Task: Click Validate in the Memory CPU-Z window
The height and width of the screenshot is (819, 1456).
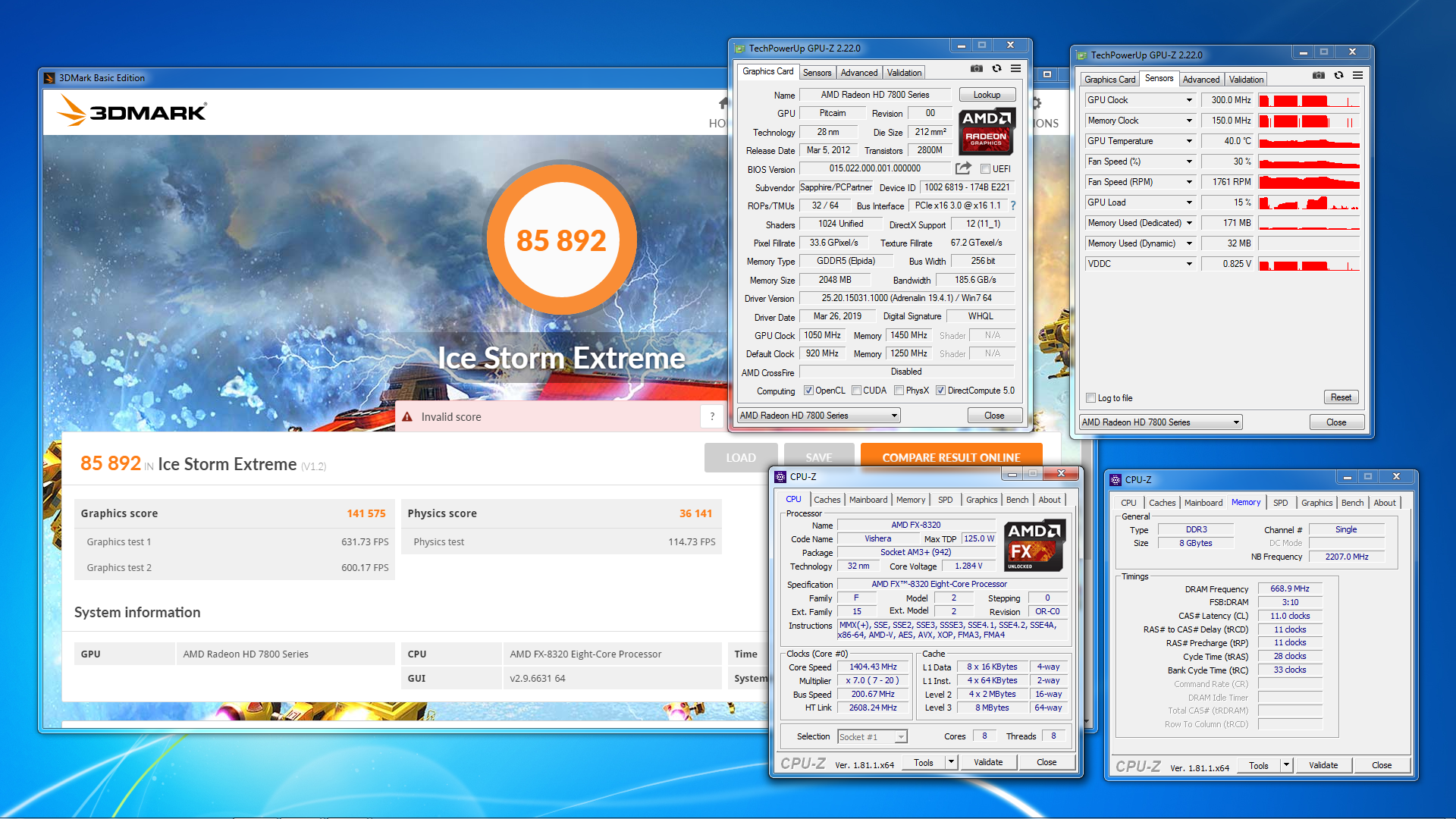Action: (x=1323, y=765)
